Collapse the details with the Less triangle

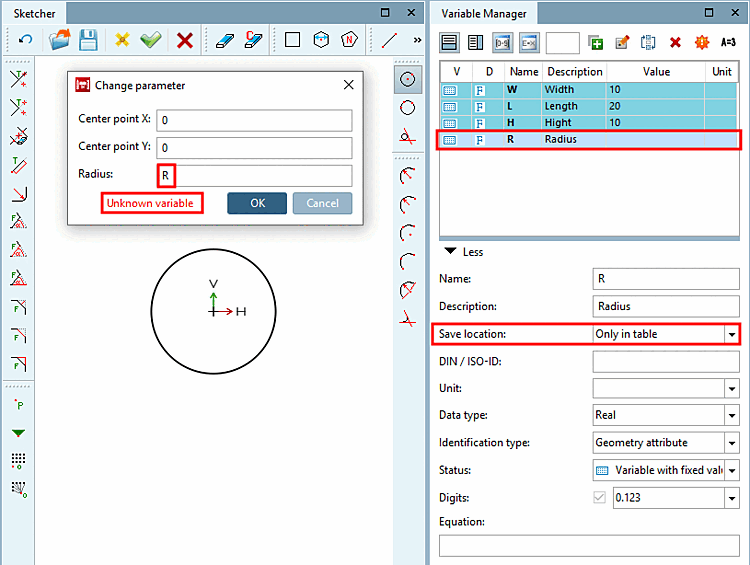(450, 251)
